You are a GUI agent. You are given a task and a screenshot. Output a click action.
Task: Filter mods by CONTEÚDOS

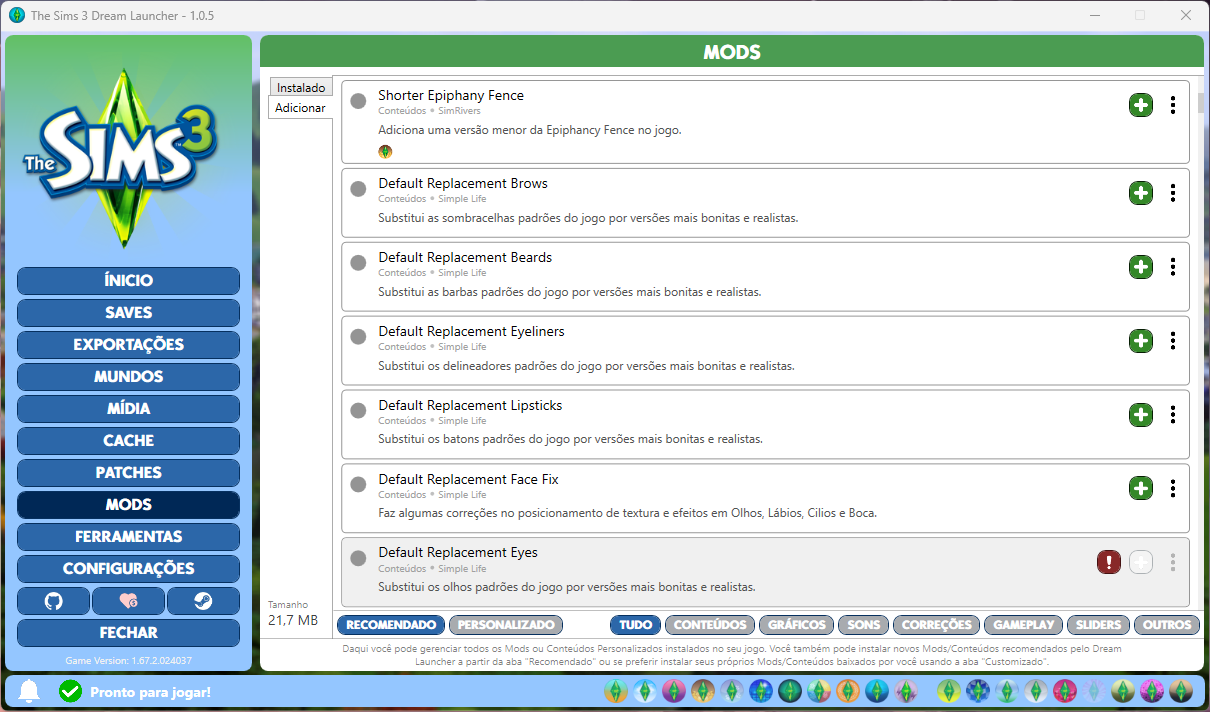710,625
